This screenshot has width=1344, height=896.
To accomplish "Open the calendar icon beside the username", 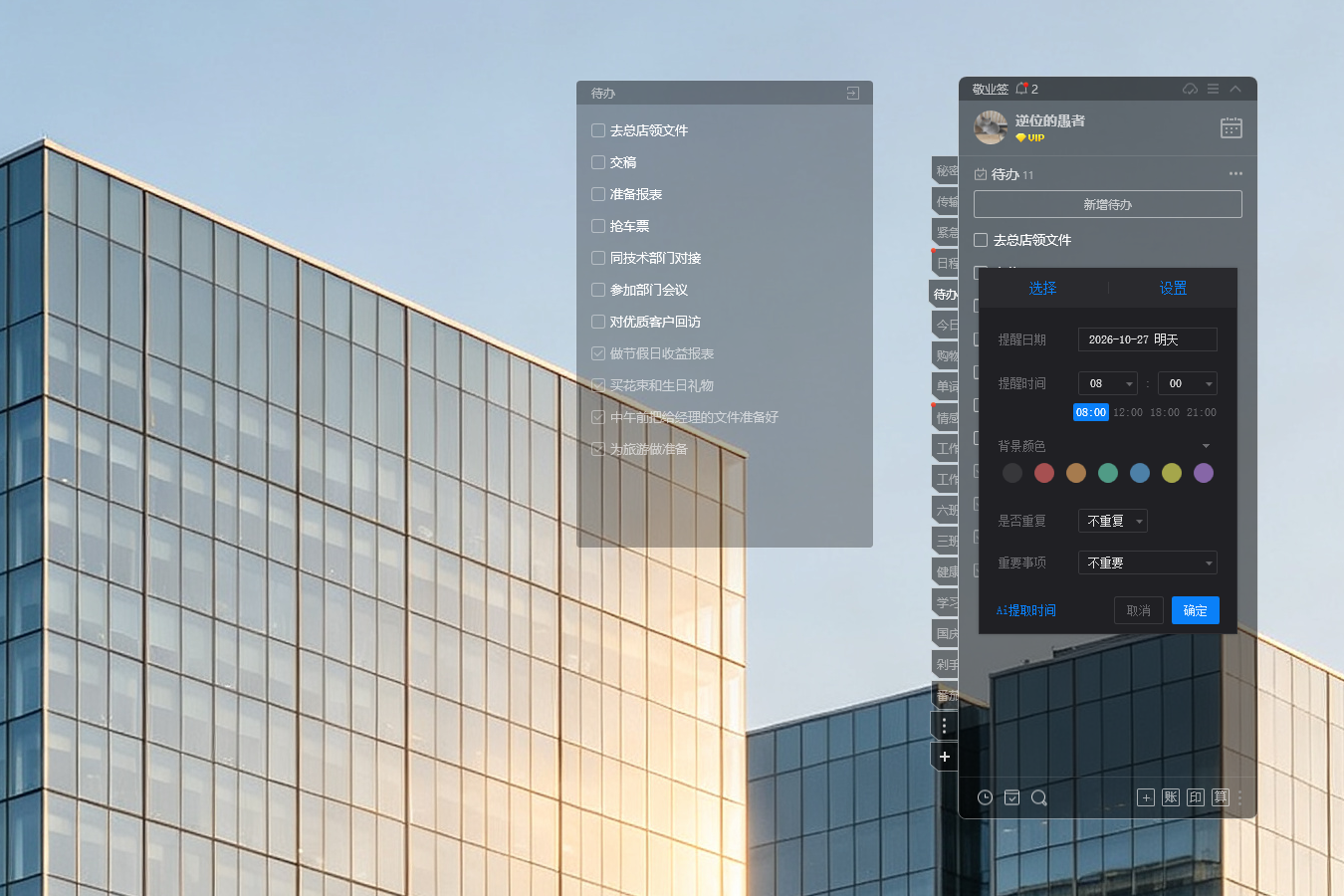I will (x=1232, y=127).
